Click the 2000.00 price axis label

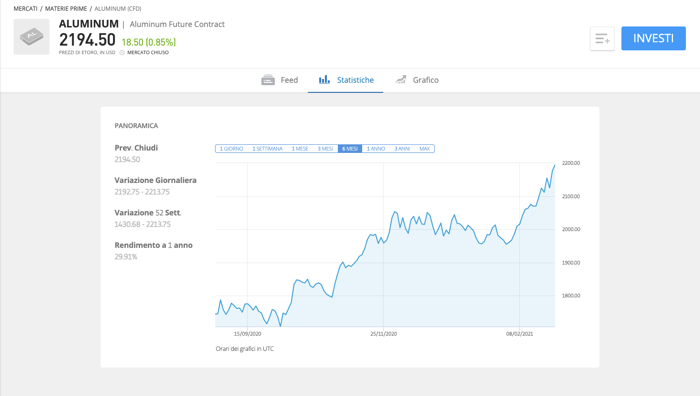(x=571, y=229)
